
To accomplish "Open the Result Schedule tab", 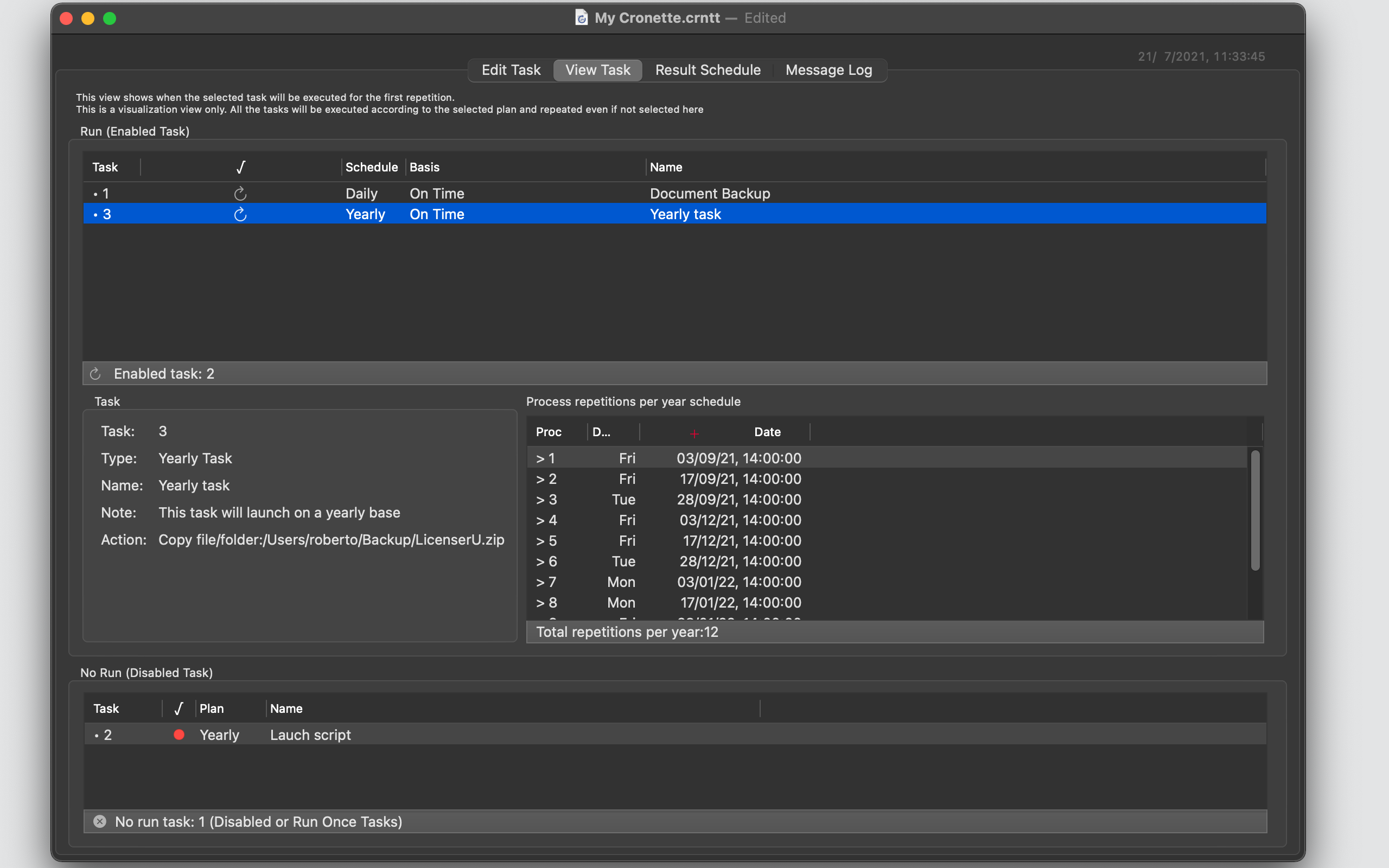I will 708,70.
